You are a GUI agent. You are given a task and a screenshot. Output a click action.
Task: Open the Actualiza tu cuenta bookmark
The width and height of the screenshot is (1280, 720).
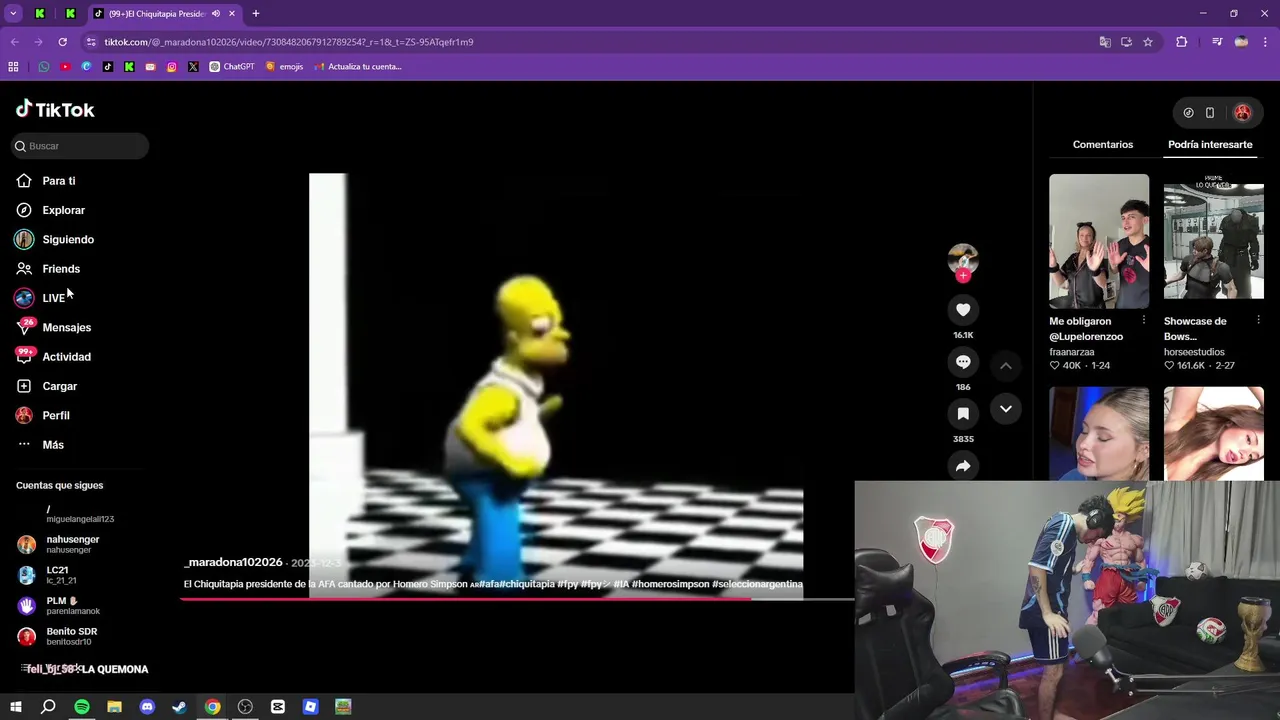point(358,67)
